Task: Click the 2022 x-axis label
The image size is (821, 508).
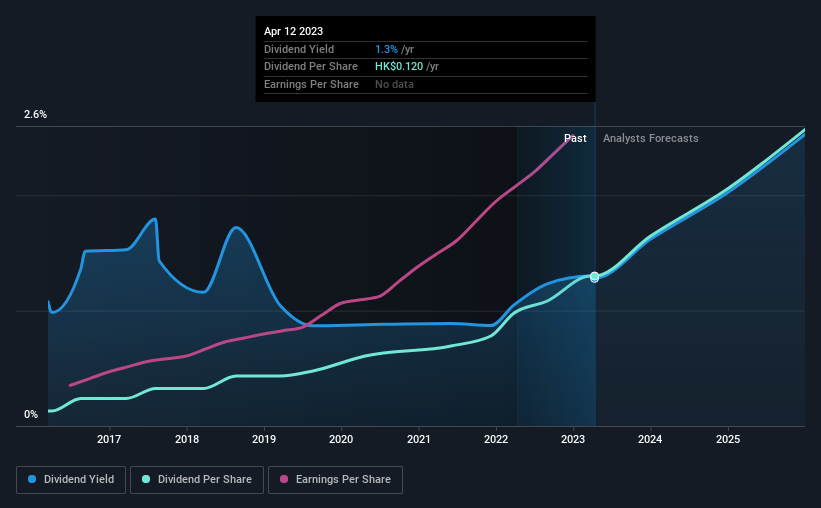Action: (x=496, y=439)
